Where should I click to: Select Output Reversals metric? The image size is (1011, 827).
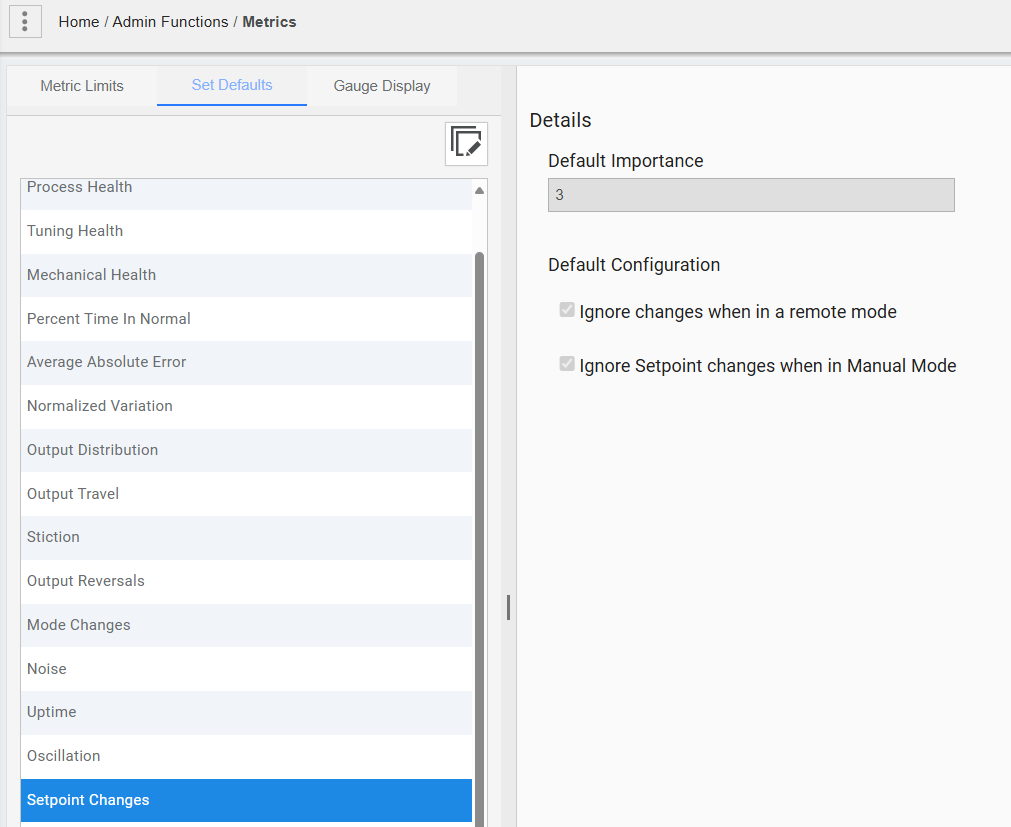246,581
